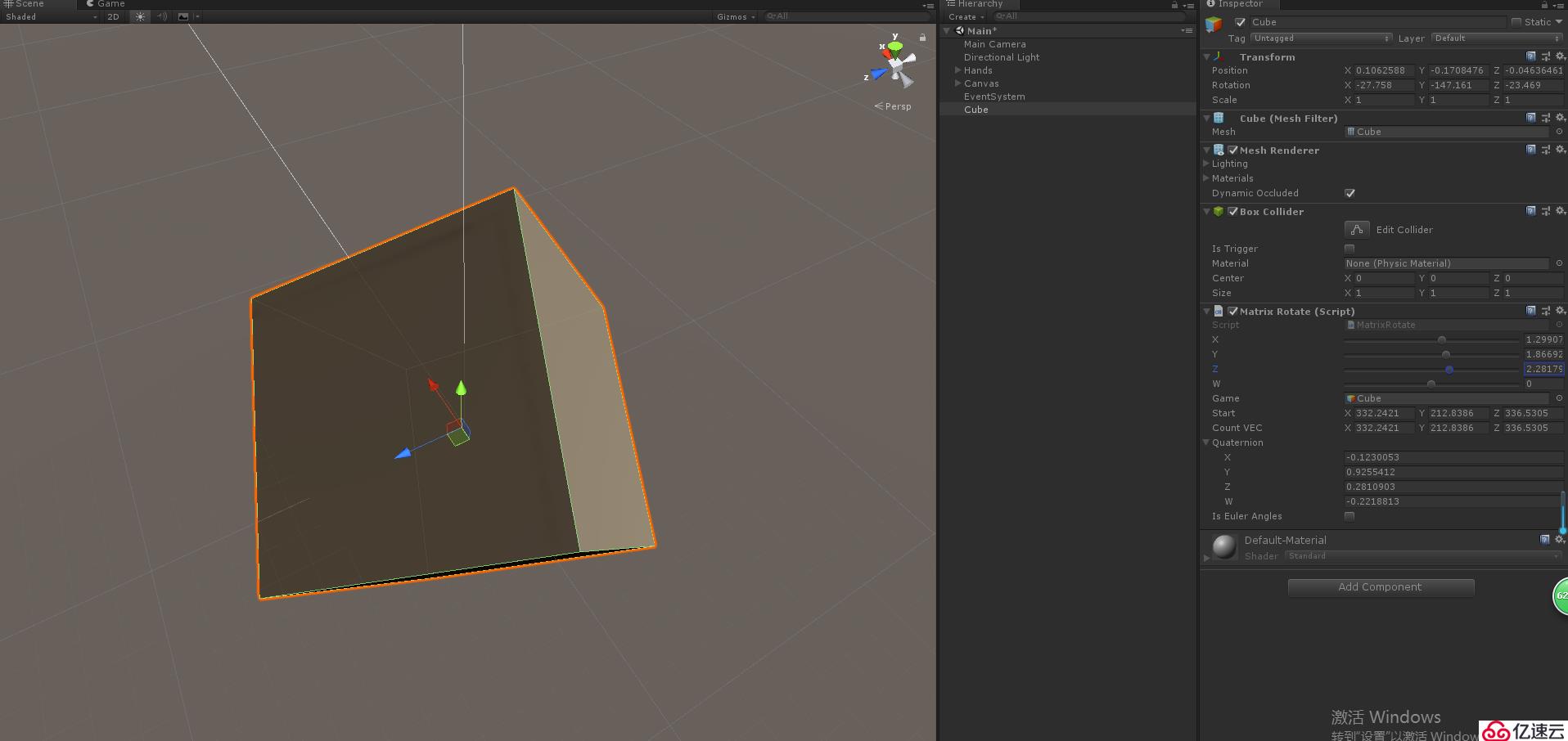Click Mesh field object picker circle
Screen dimensions: 1568x741
pos(1559,132)
